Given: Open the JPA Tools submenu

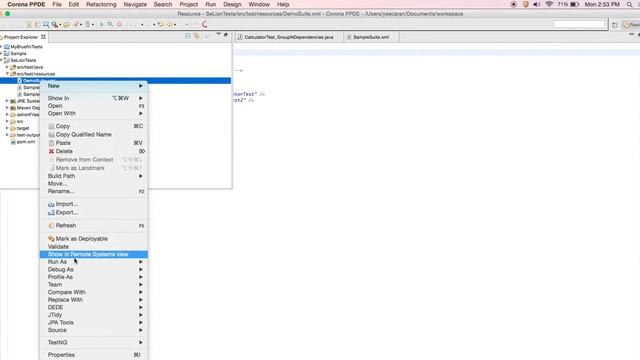Looking at the screenshot, I should coord(94,322).
